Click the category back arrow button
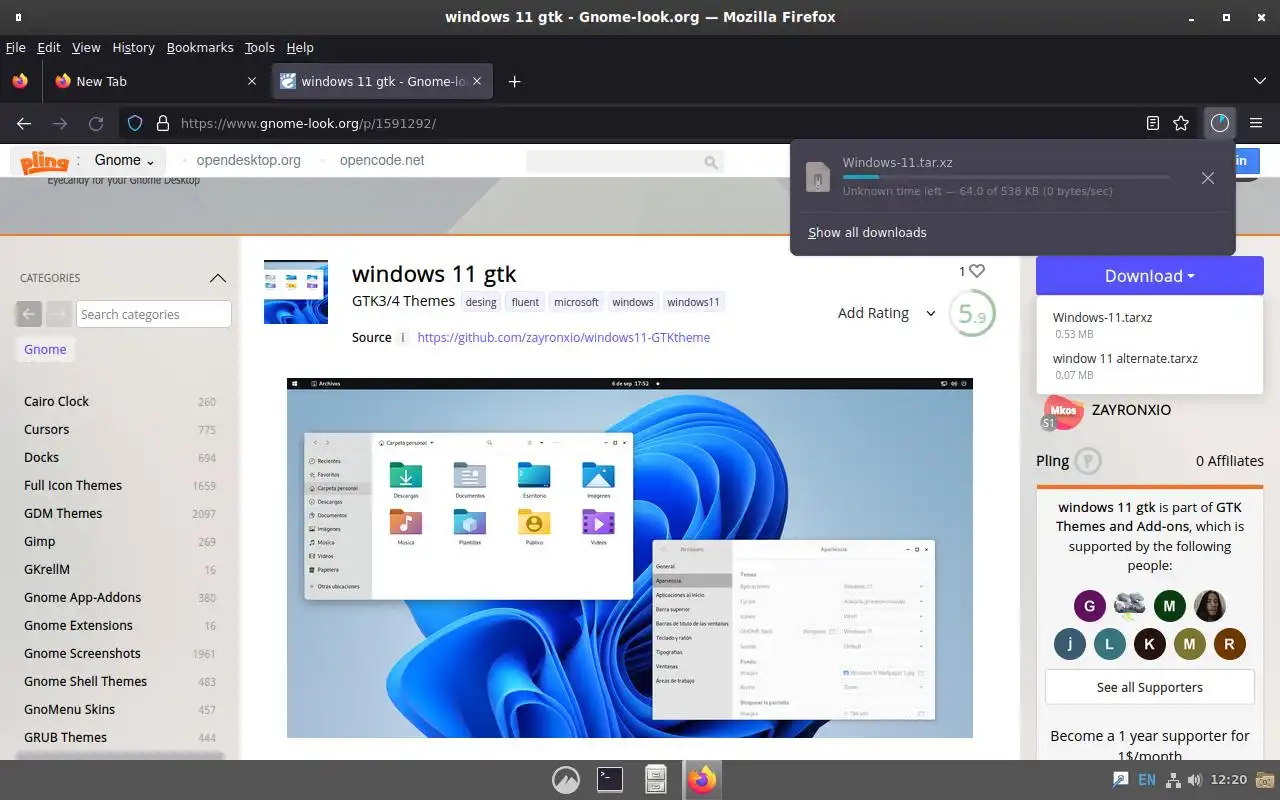 coord(29,314)
